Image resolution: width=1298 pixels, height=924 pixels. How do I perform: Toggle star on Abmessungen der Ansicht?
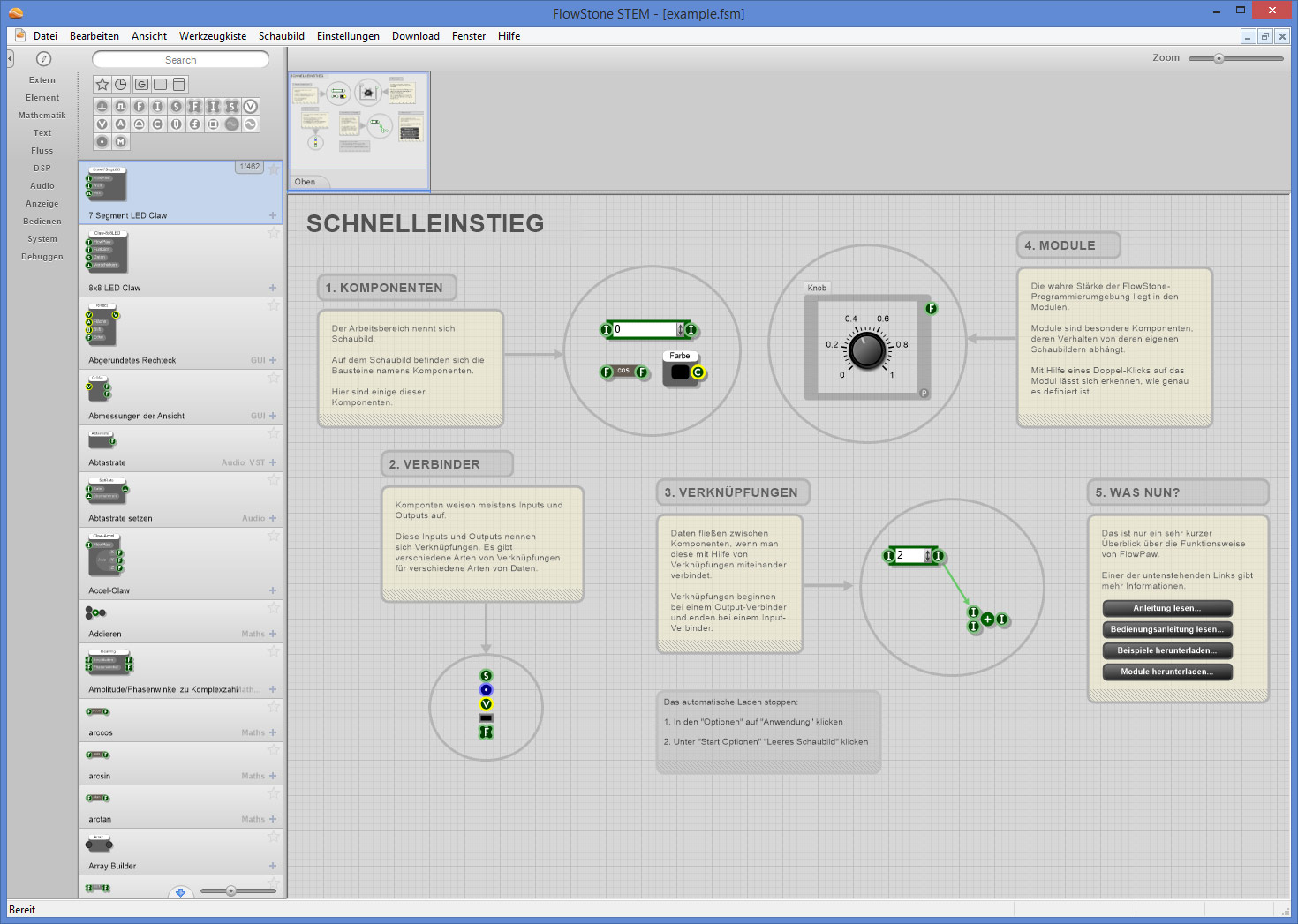click(x=274, y=378)
